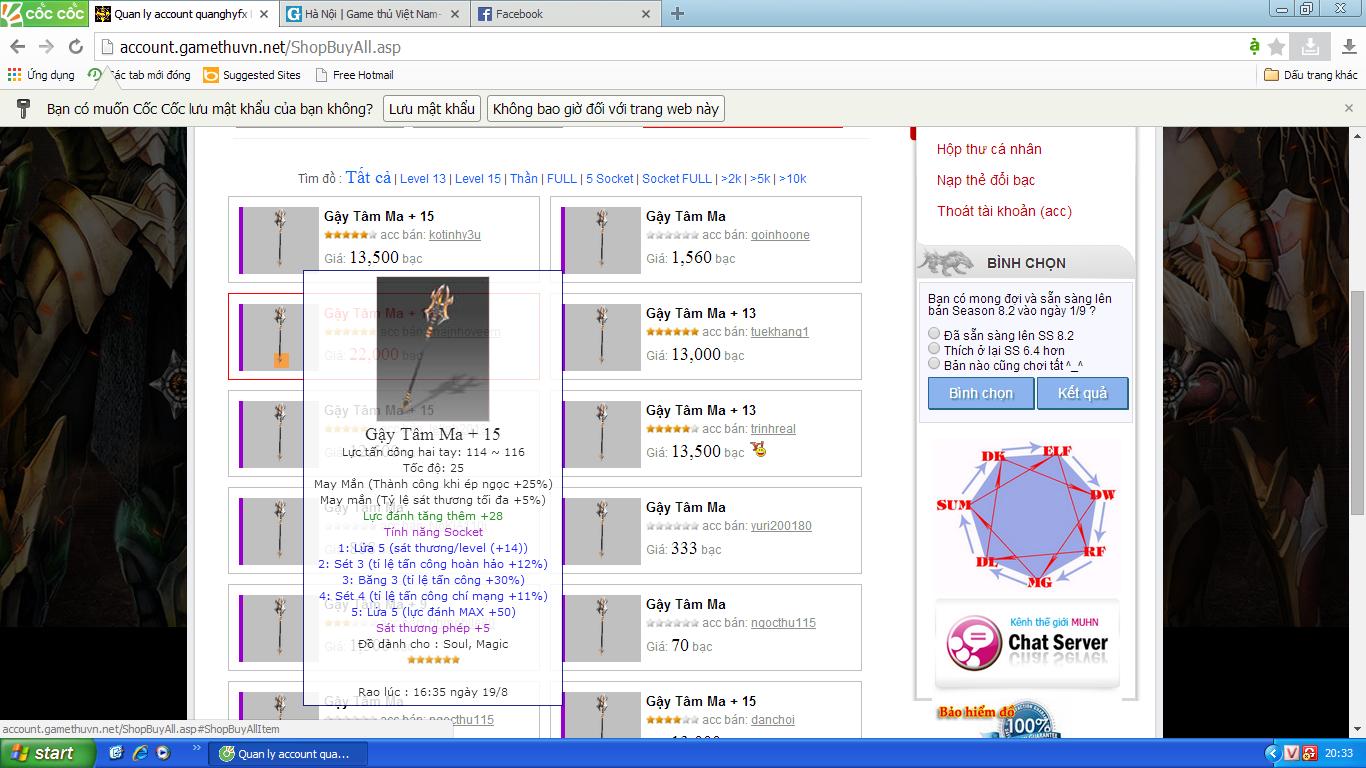Image resolution: width=1366 pixels, height=768 pixels.
Task: Click the Show Desktop quick launch icon
Action: point(117,753)
